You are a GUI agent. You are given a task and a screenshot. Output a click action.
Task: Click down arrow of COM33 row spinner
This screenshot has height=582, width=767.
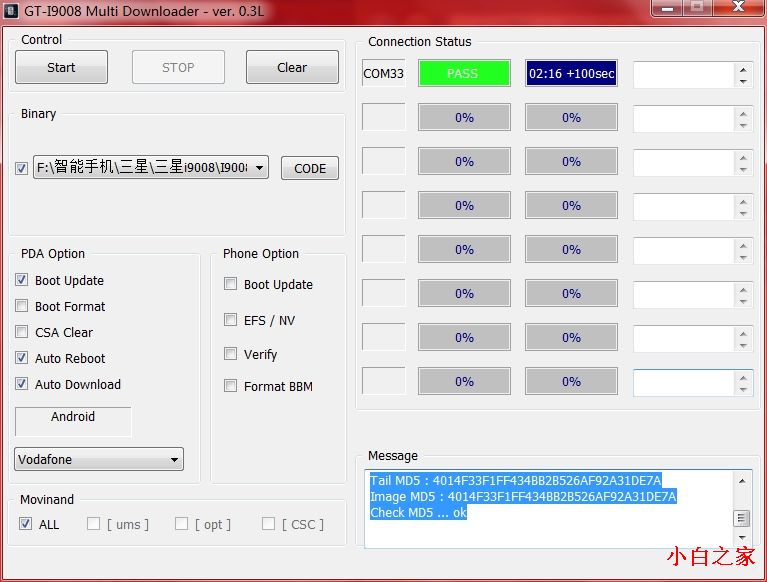coord(743,81)
